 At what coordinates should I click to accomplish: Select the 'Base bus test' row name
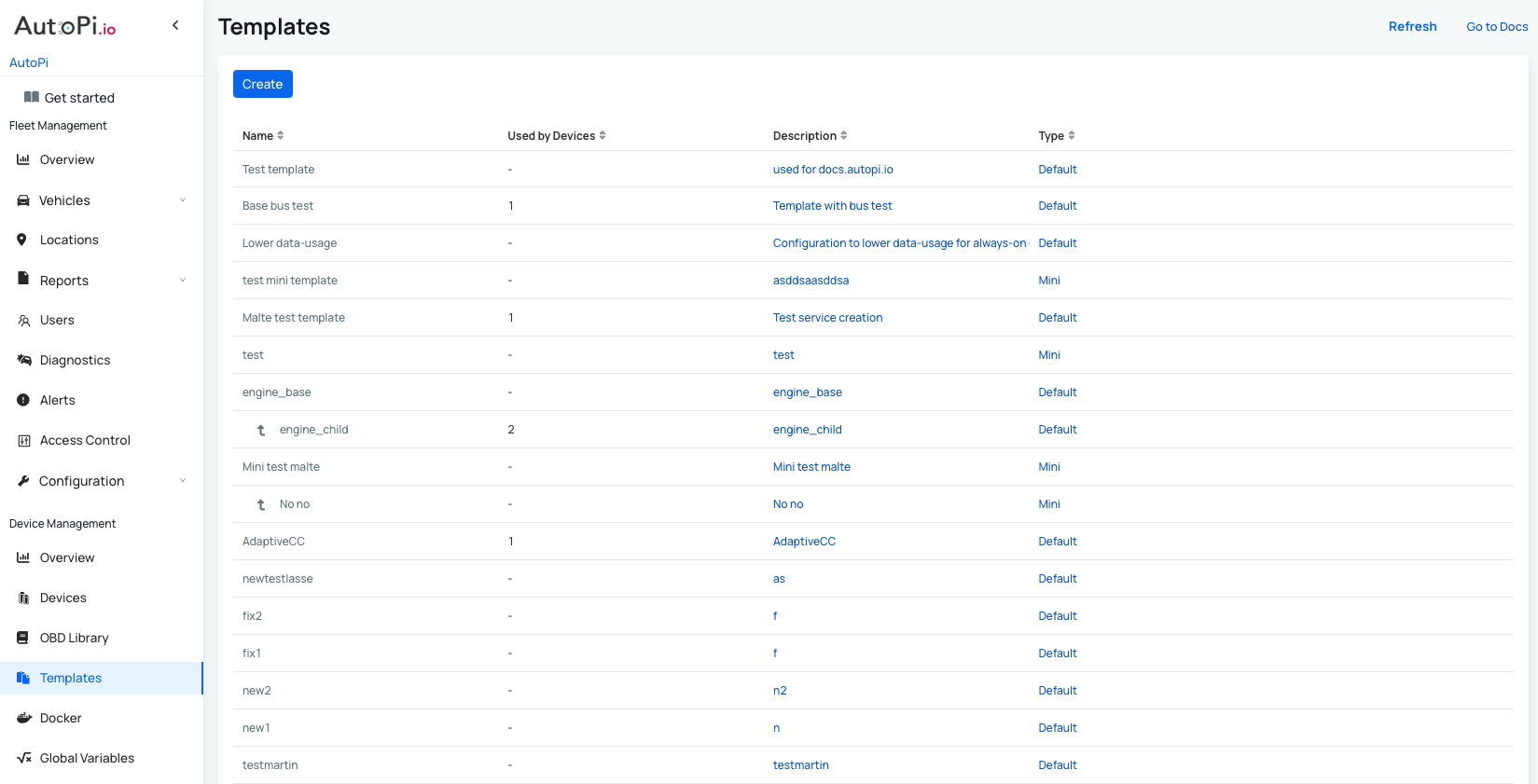(x=278, y=206)
